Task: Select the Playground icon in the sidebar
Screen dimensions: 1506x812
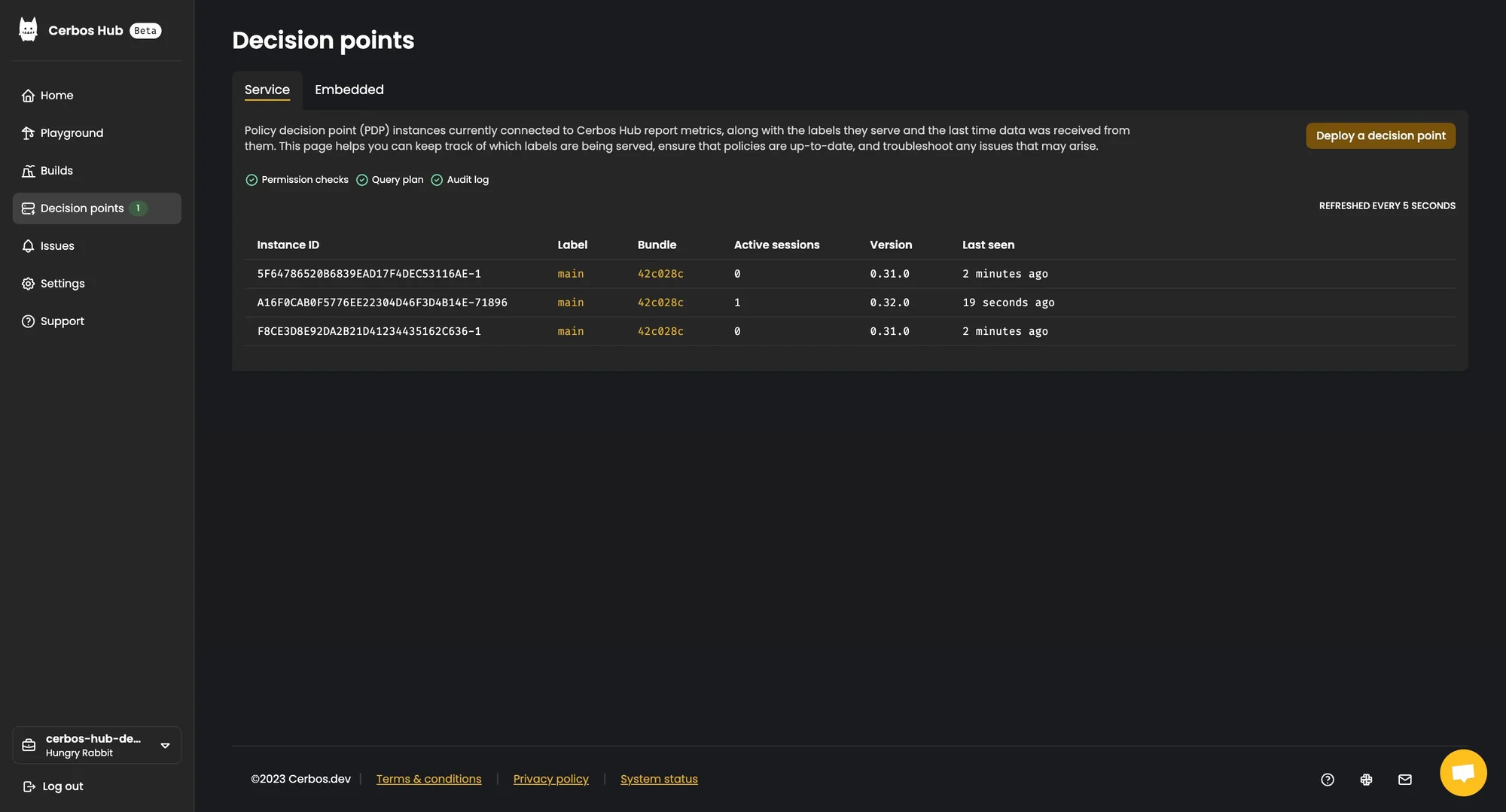Action: [x=28, y=132]
